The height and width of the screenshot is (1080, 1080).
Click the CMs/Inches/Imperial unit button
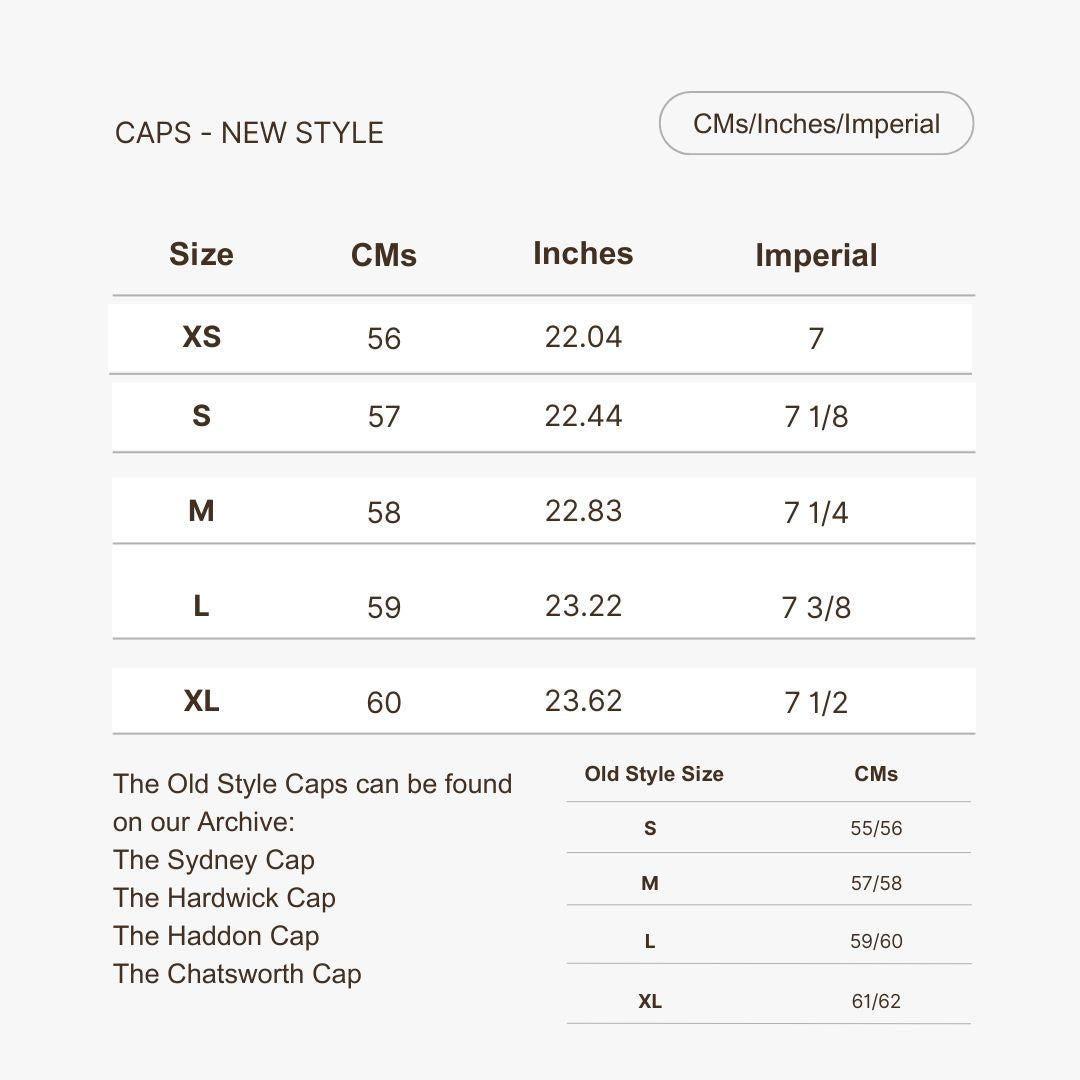[x=816, y=124]
